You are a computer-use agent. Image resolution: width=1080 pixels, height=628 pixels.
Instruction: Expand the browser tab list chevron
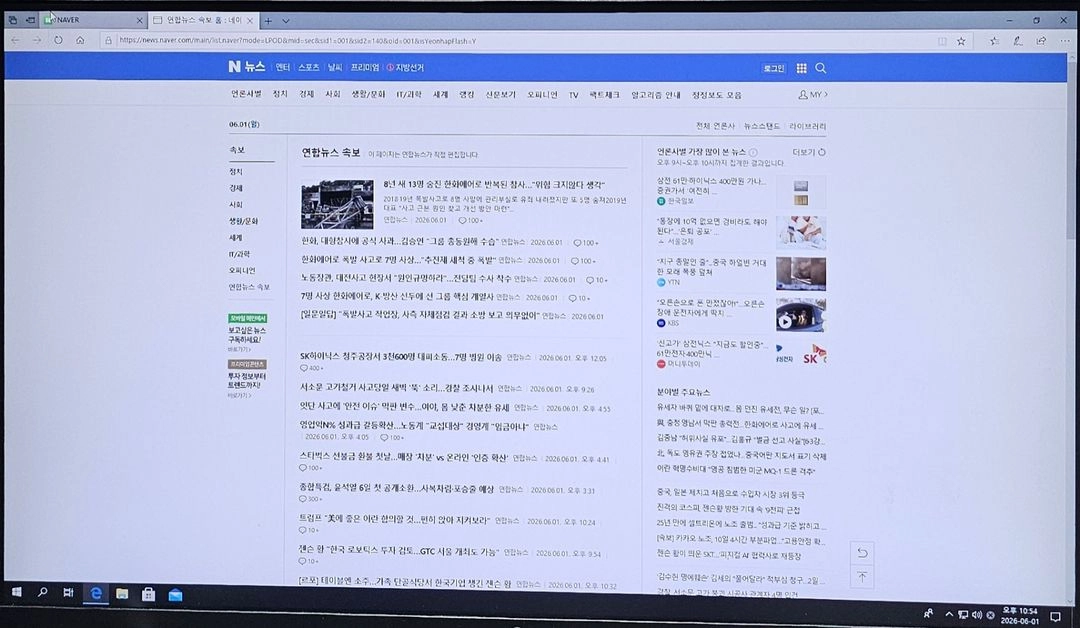(x=286, y=21)
